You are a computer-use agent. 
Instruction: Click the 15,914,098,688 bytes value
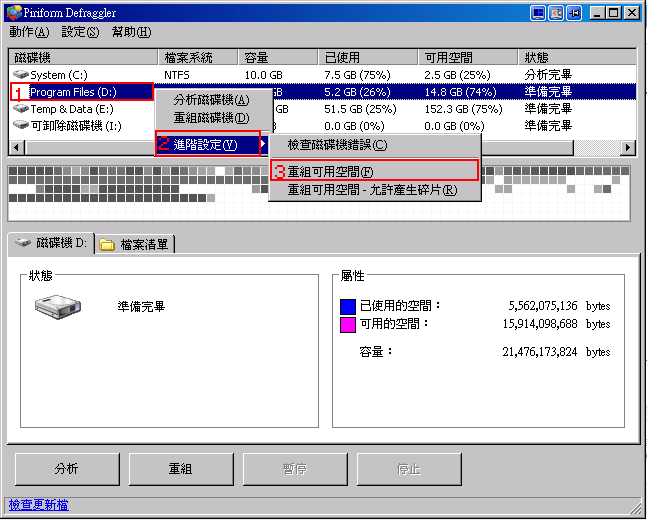tap(540, 324)
